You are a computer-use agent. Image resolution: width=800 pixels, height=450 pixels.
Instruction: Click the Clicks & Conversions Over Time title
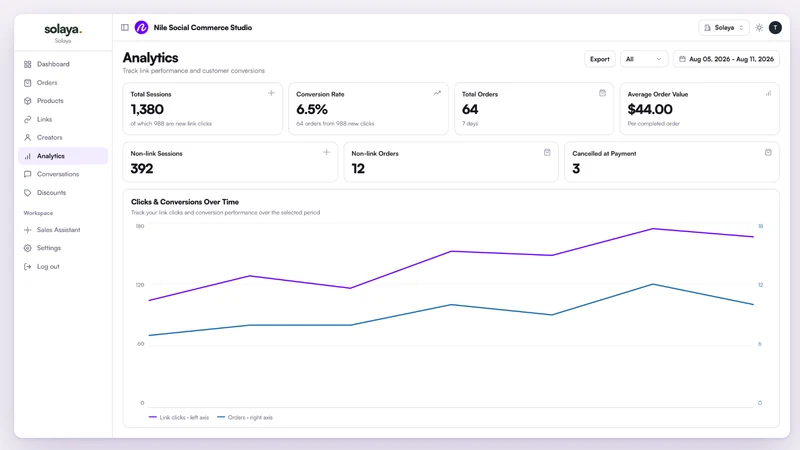click(185, 202)
